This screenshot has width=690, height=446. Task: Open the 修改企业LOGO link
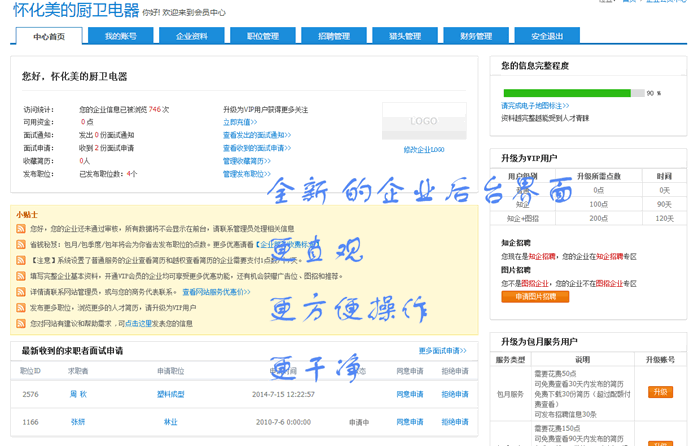[424, 149]
